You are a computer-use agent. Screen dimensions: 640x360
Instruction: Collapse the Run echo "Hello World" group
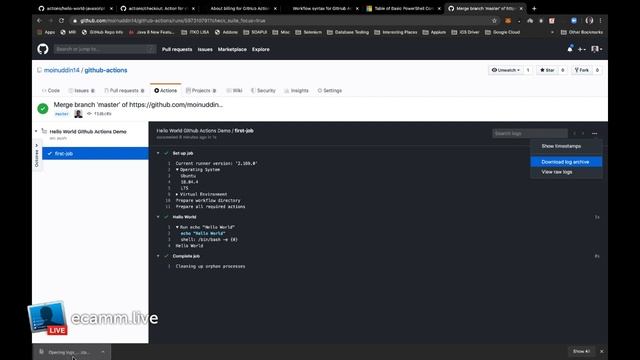coord(177,227)
